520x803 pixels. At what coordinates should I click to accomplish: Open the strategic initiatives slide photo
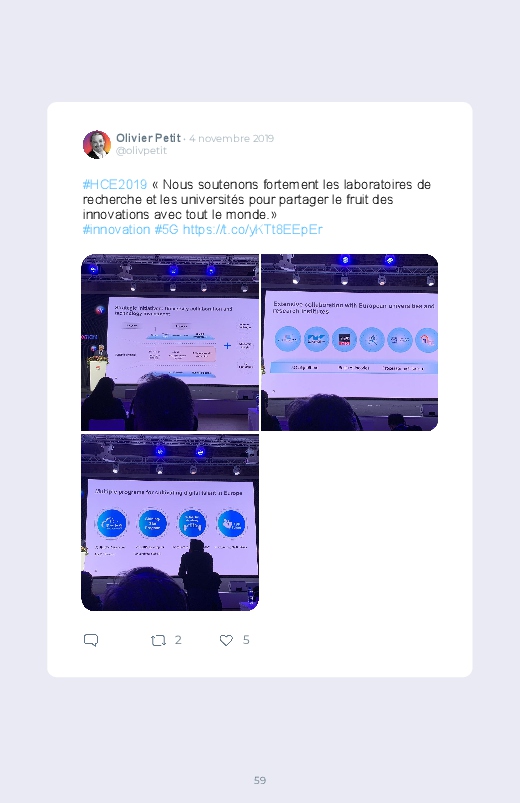pyautogui.click(x=170, y=342)
